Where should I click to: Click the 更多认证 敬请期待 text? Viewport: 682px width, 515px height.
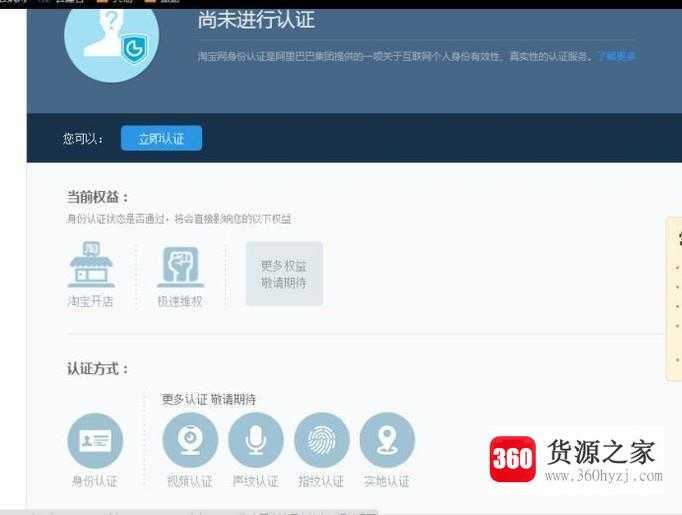click(x=209, y=399)
